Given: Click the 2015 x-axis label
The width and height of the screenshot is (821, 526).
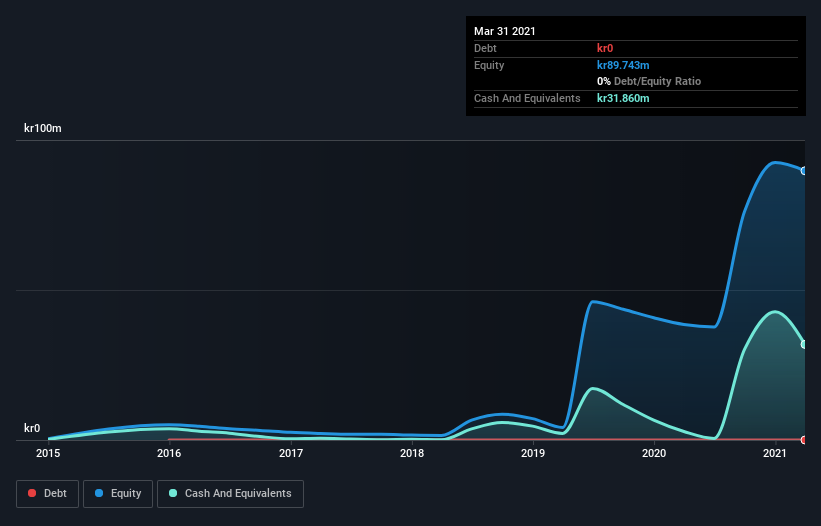Looking at the screenshot, I should (x=48, y=453).
